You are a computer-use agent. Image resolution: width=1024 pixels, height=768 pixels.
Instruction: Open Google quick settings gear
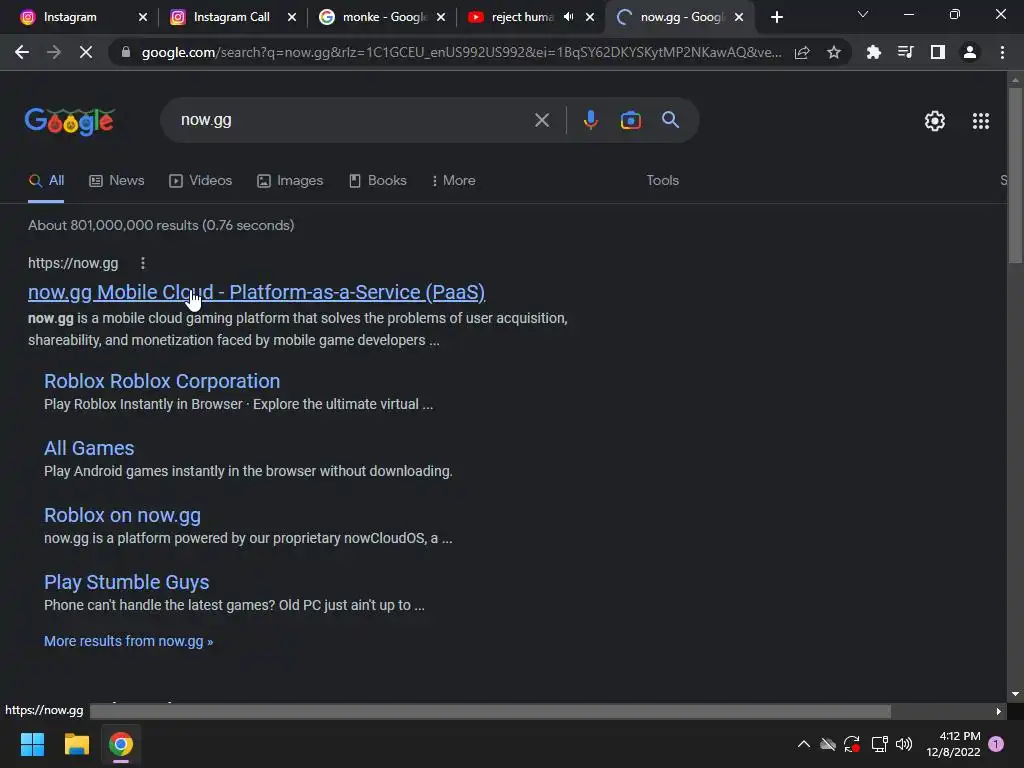point(935,121)
